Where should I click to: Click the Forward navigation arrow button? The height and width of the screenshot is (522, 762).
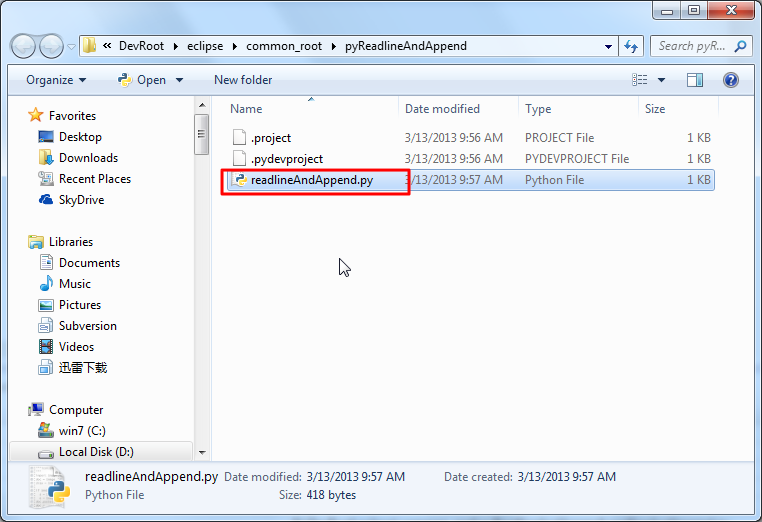tap(51, 46)
